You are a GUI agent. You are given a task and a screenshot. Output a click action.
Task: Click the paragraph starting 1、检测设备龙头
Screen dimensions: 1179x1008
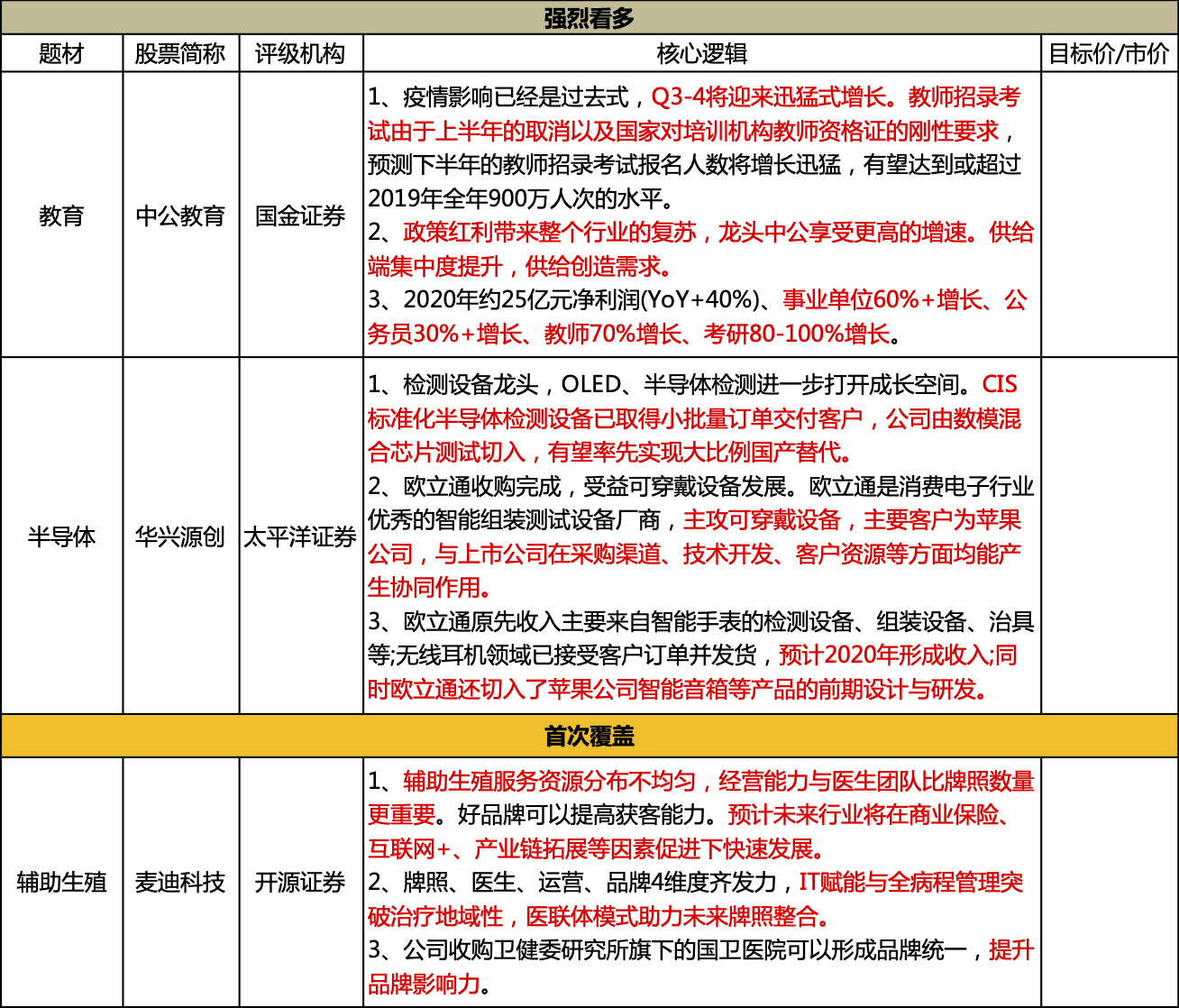pos(695,418)
